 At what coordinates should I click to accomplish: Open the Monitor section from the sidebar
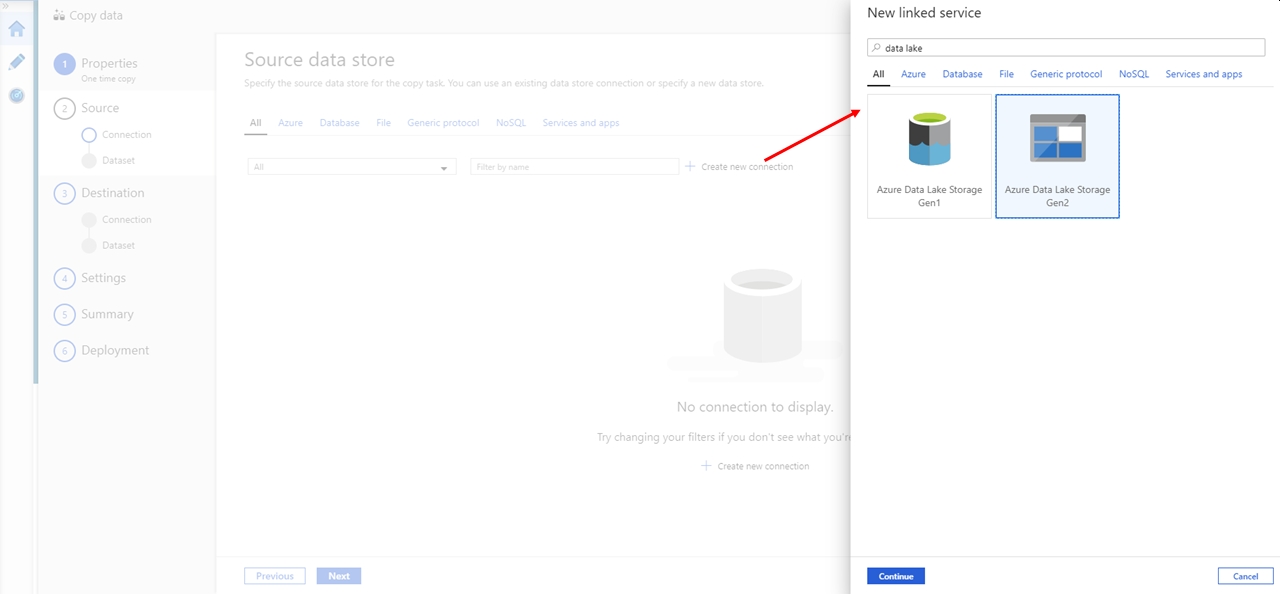[x=15, y=96]
